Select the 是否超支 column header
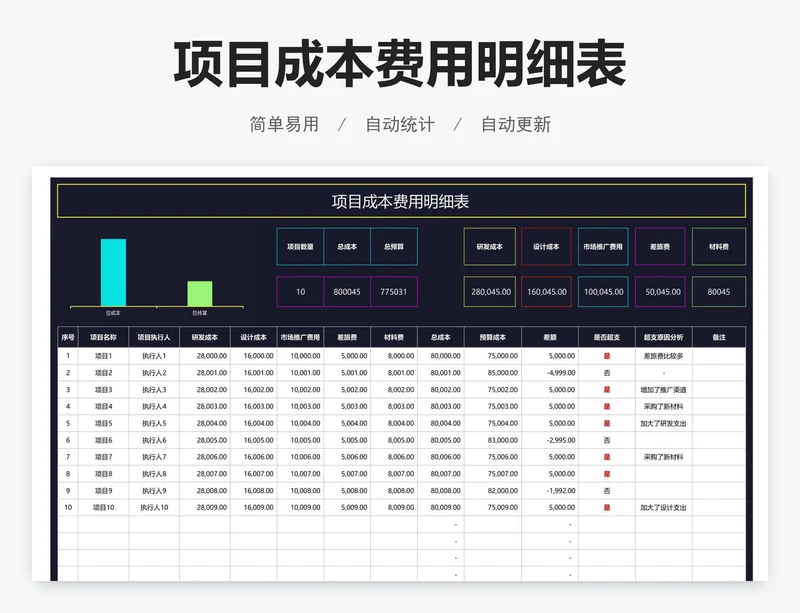Viewport: 800px width, 613px height. tap(607, 337)
